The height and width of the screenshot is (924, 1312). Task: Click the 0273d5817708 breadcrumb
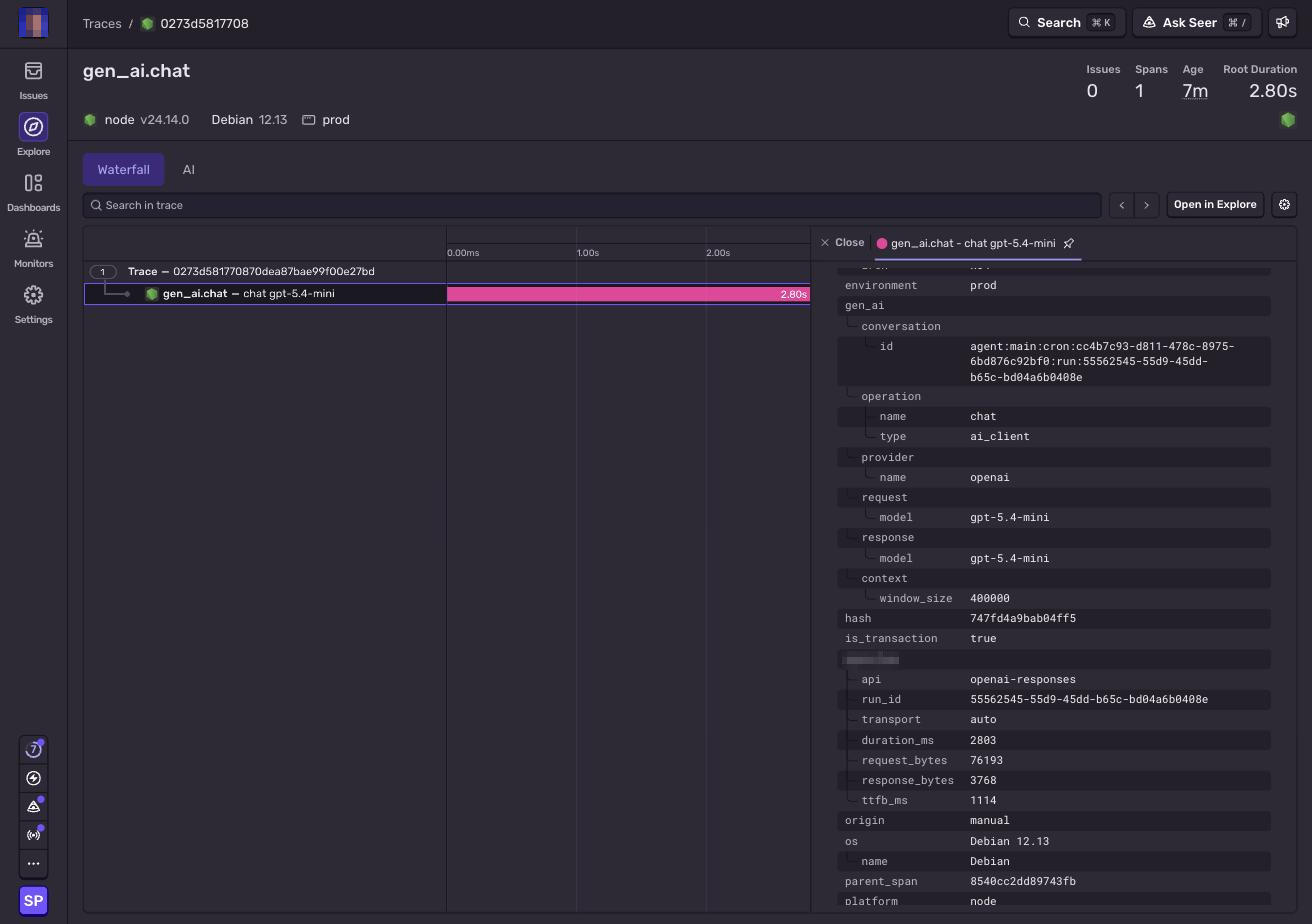204,23
